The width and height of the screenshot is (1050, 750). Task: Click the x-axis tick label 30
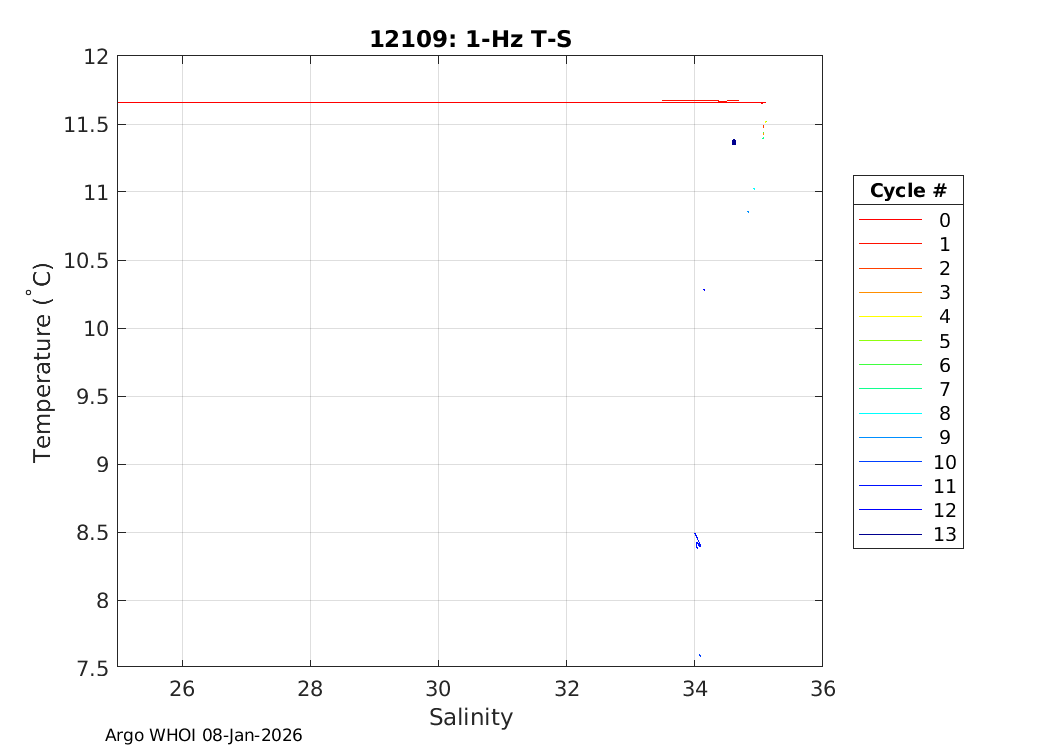(x=438, y=689)
